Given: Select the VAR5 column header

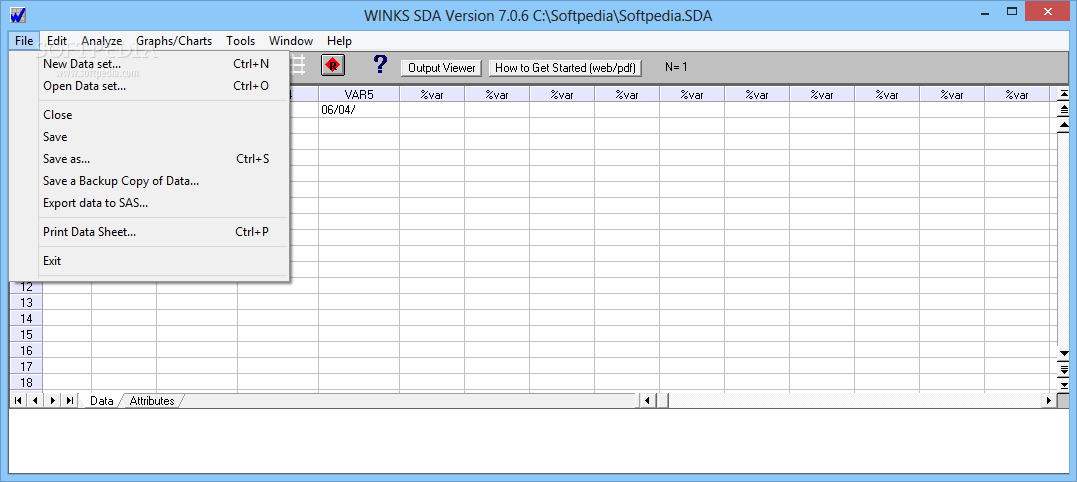Looking at the screenshot, I should 359,95.
